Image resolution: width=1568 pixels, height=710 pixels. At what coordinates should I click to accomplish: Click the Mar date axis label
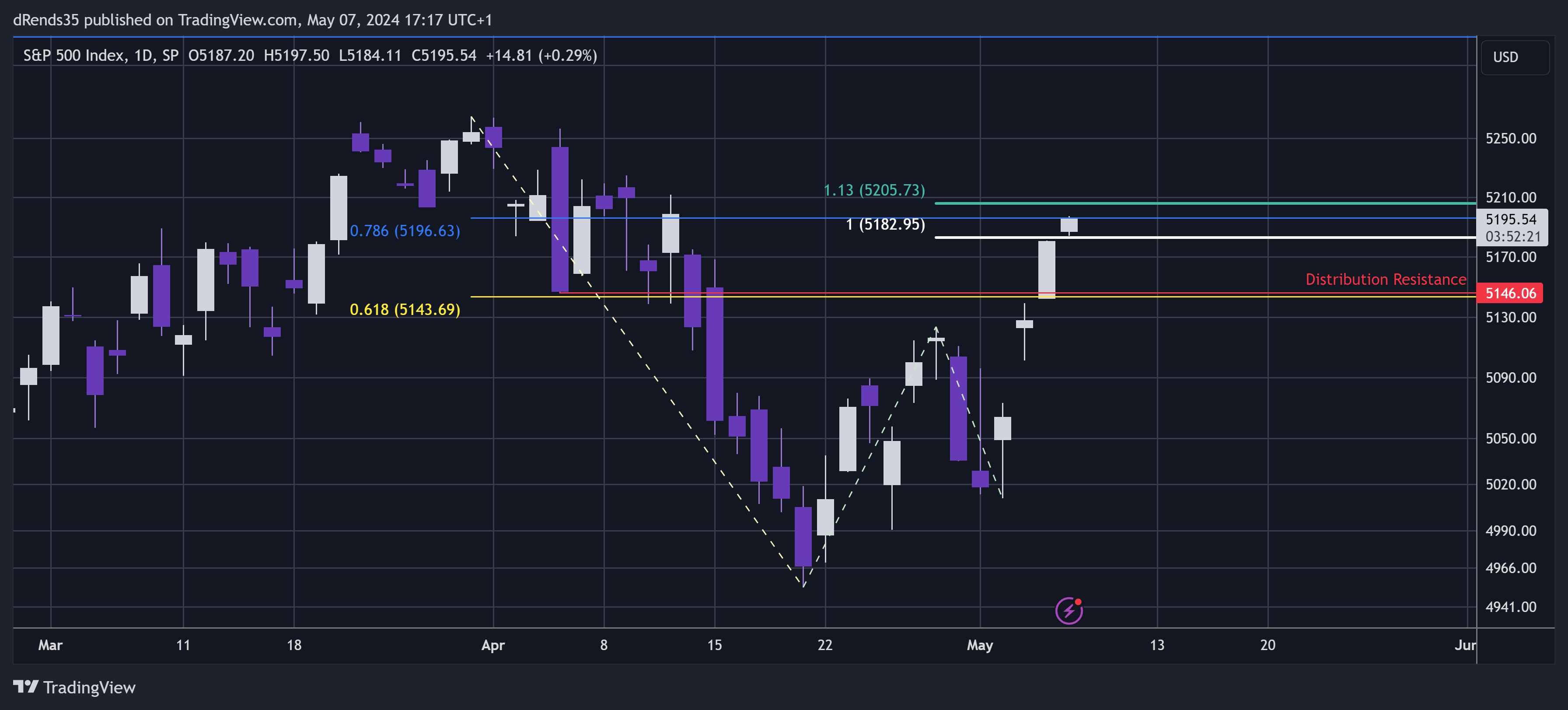point(50,645)
